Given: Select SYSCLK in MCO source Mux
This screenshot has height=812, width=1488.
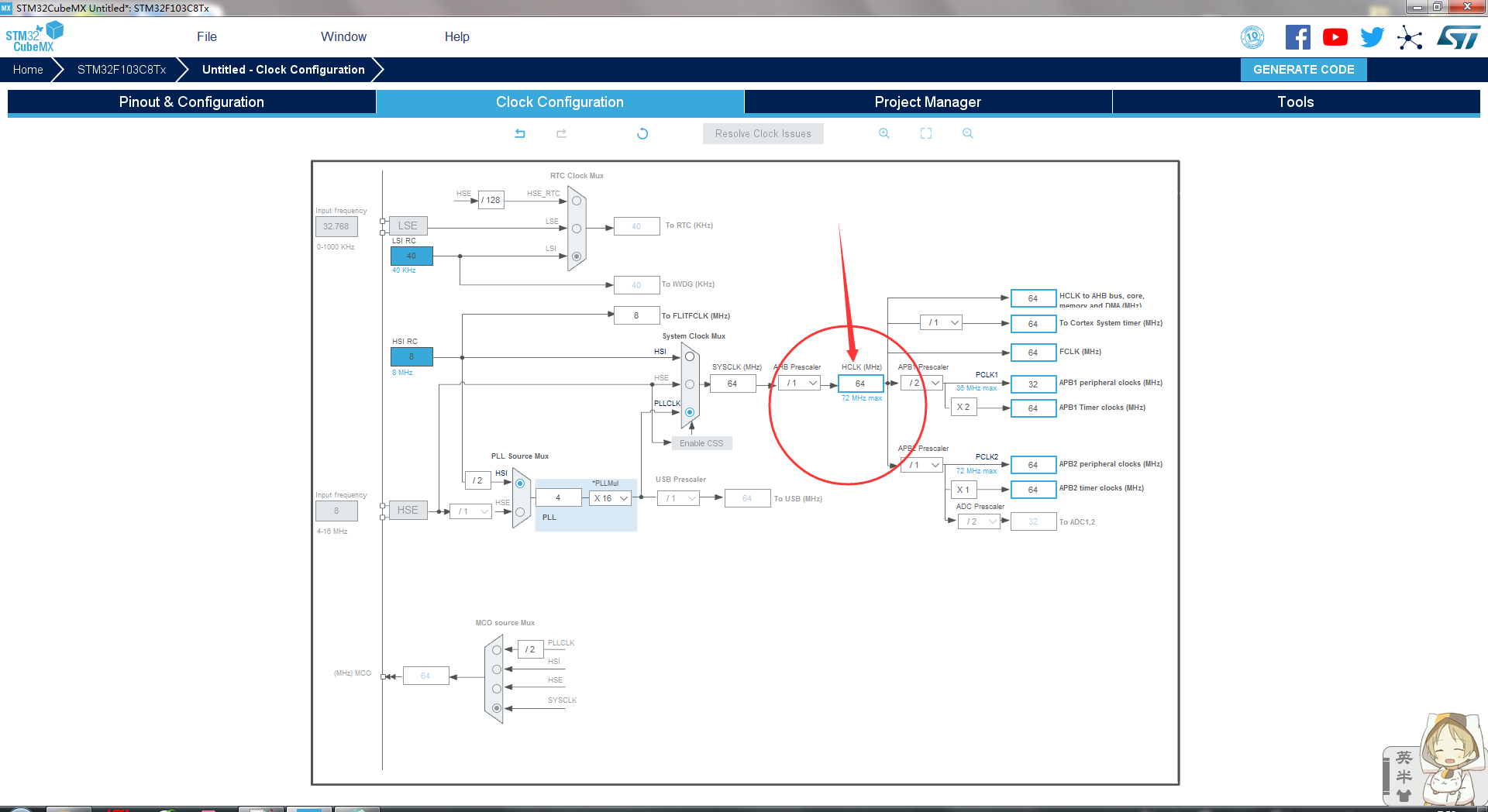Looking at the screenshot, I should [497, 708].
